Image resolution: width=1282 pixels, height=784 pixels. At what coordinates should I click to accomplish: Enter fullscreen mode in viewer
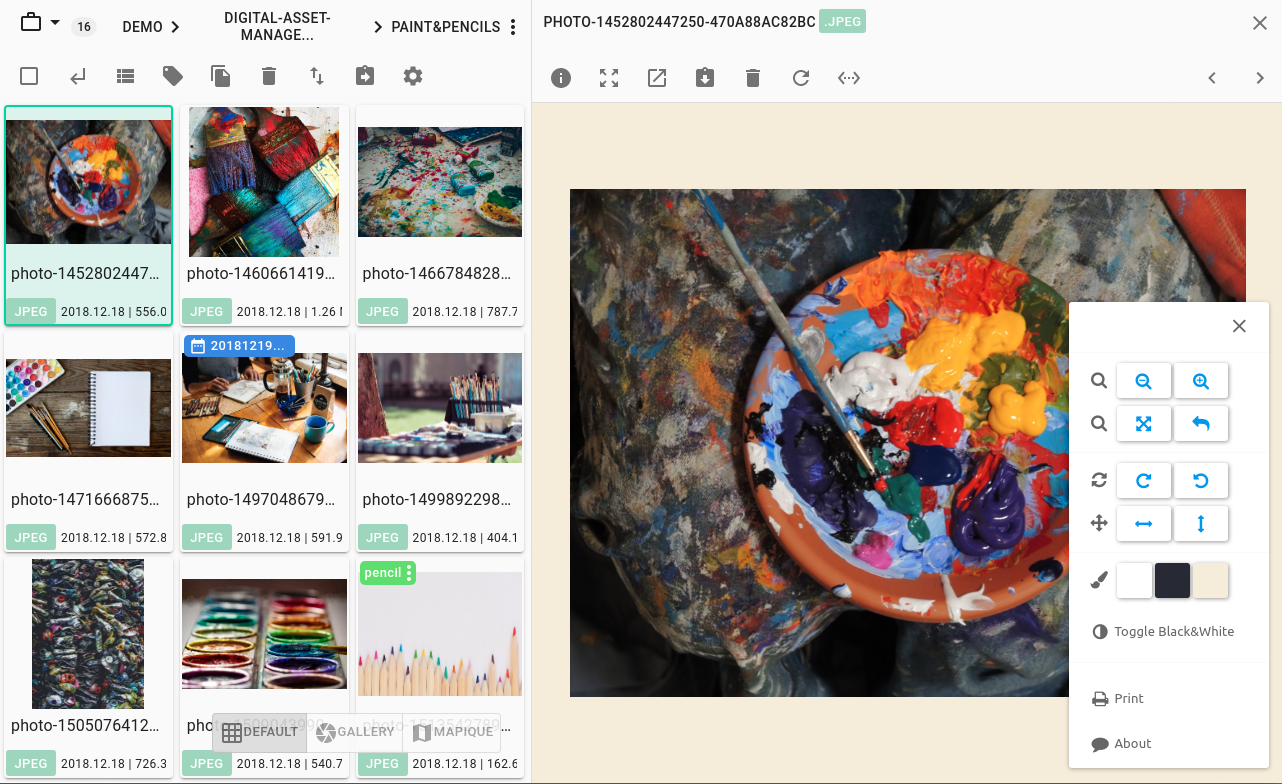(x=609, y=78)
